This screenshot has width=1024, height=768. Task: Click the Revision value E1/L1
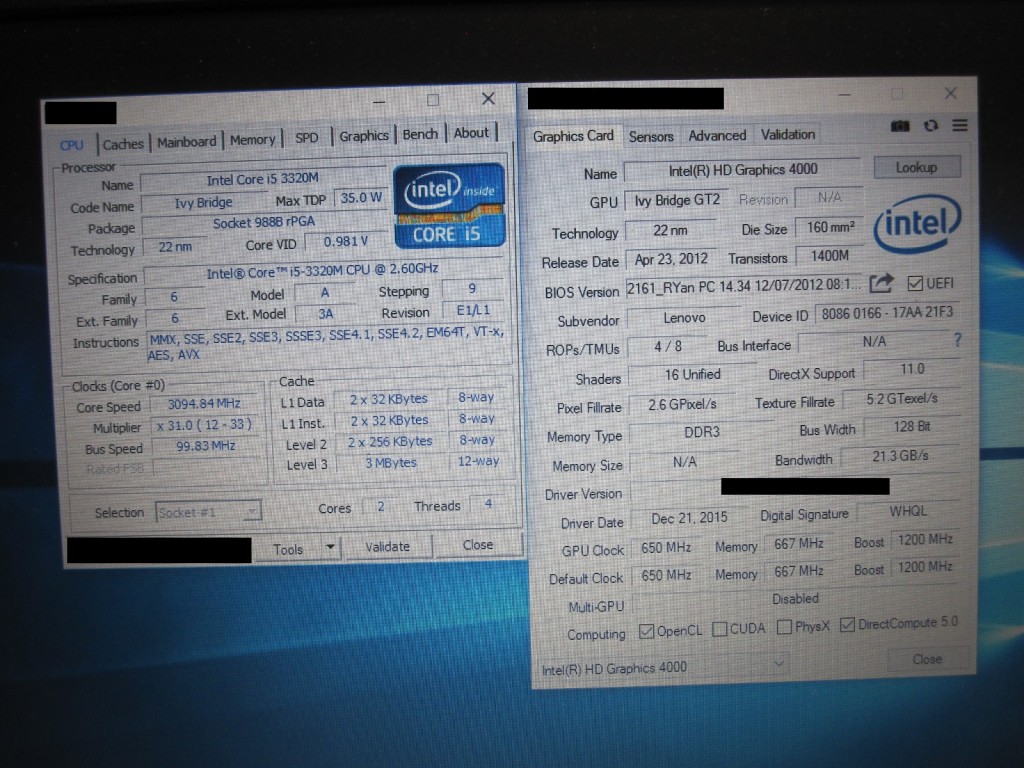coord(473,310)
